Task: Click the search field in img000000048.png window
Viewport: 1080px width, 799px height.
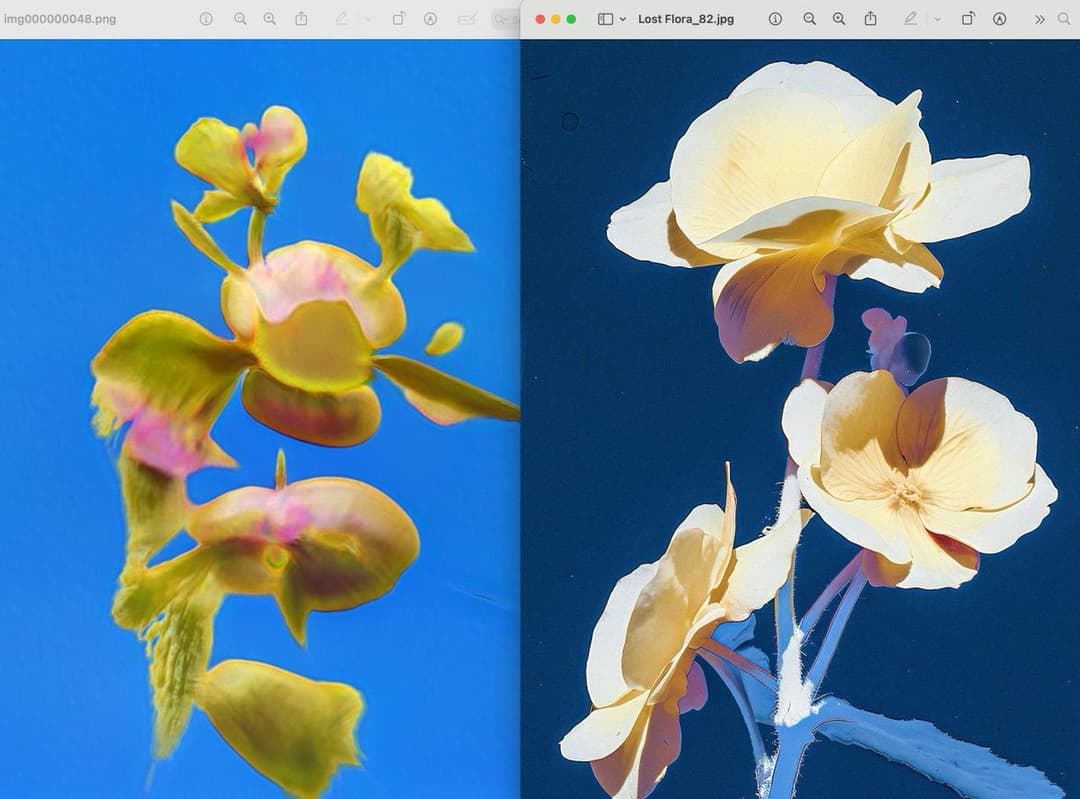Action: pos(506,19)
